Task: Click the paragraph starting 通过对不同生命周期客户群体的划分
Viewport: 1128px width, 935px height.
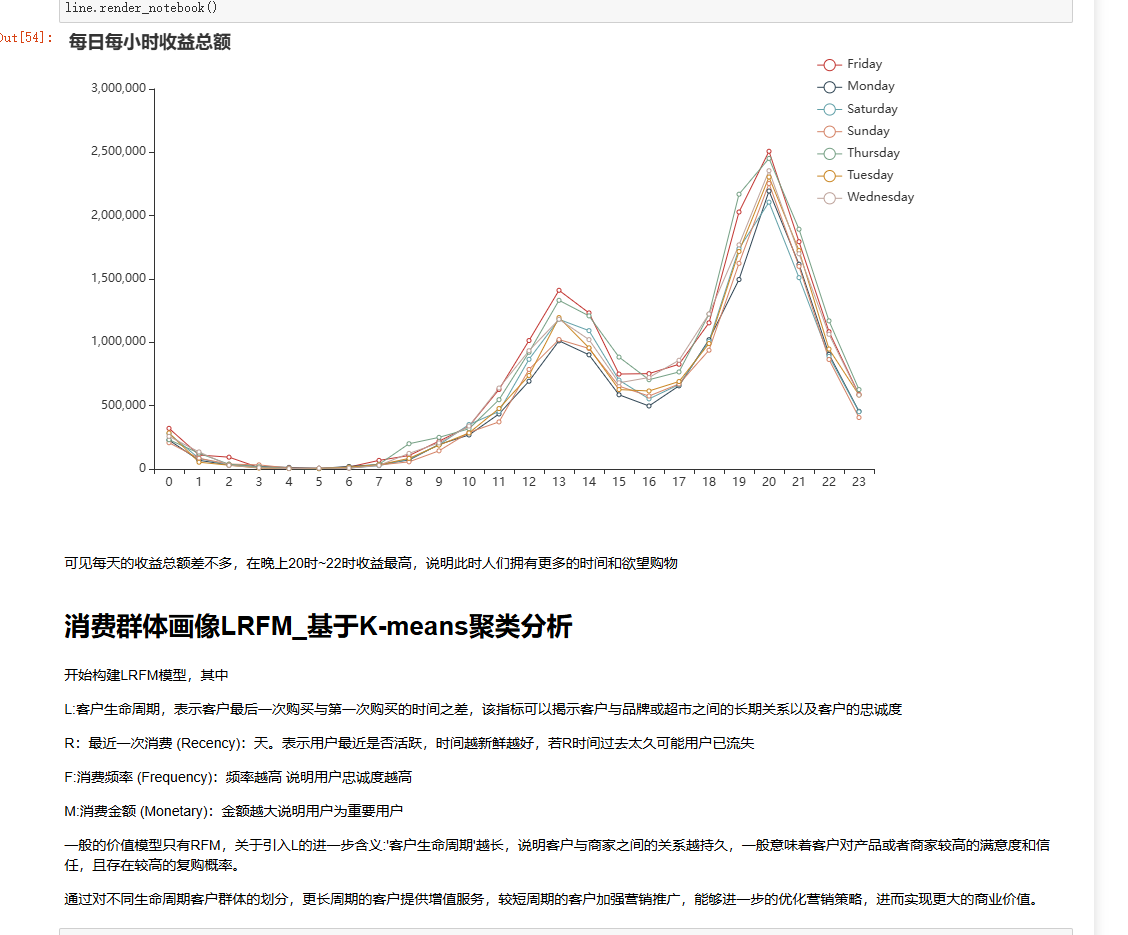Action: [x=552, y=900]
